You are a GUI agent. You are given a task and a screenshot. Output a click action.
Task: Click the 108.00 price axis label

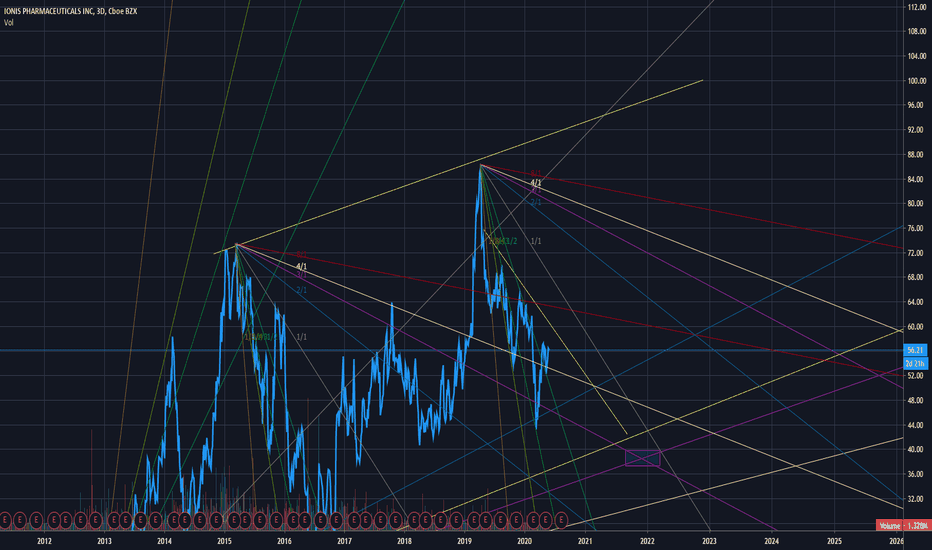click(x=917, y=31)
